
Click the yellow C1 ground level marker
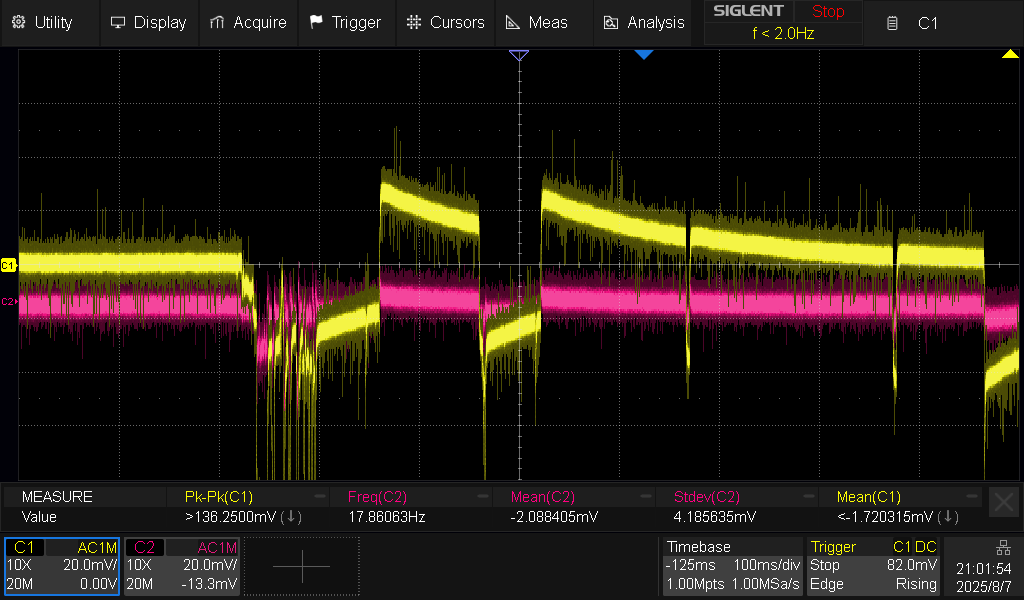pyautogui.click(x=8, y=265)
